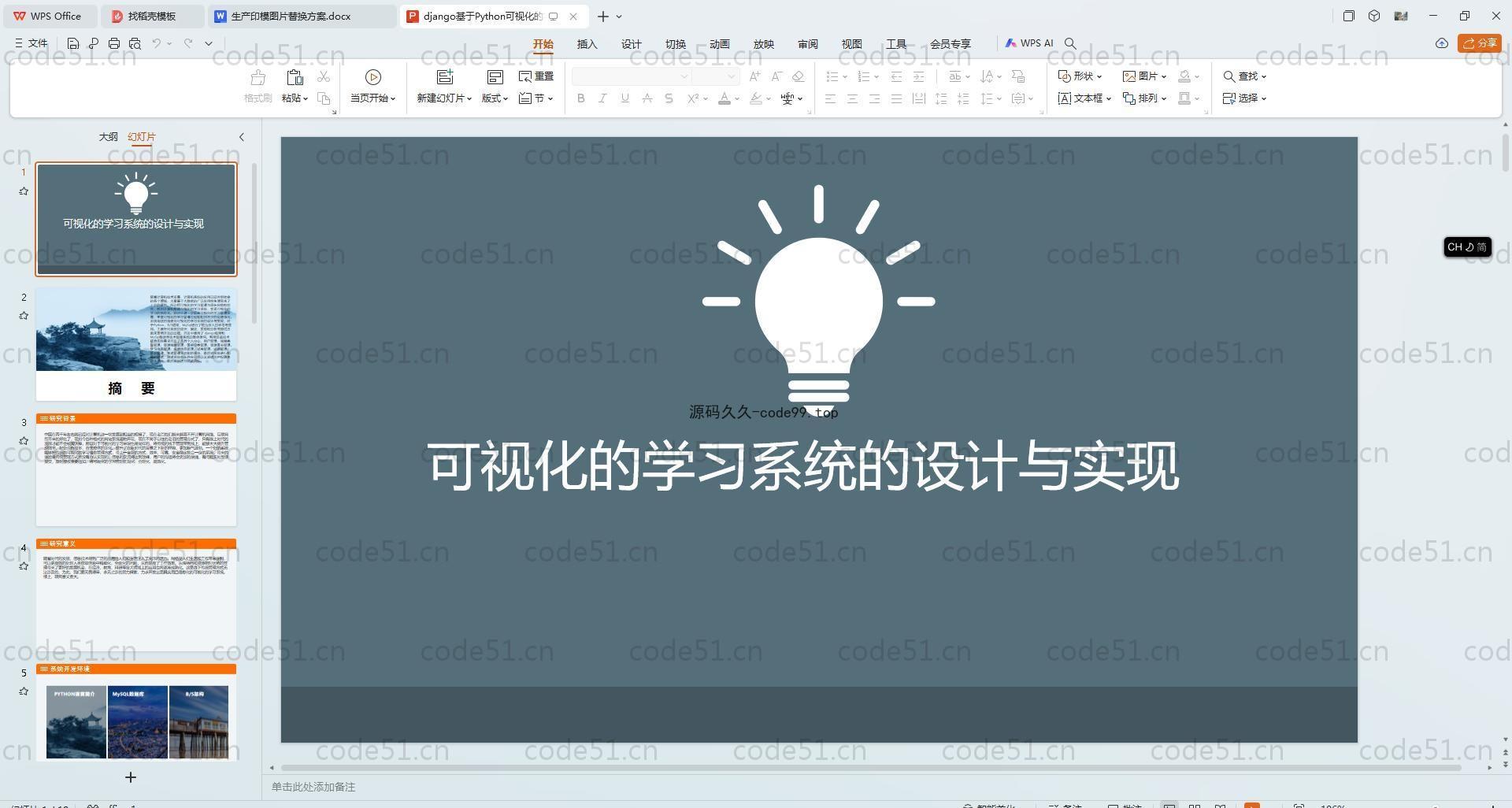Click the text highlight color swatch button
This screenshot has height=808, width=1512.
[x=756, y=98]
